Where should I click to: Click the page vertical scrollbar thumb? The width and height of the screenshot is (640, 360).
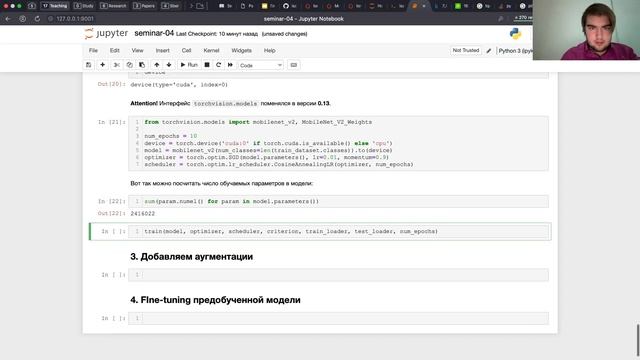pyautogui.click(x=637, y=340)
